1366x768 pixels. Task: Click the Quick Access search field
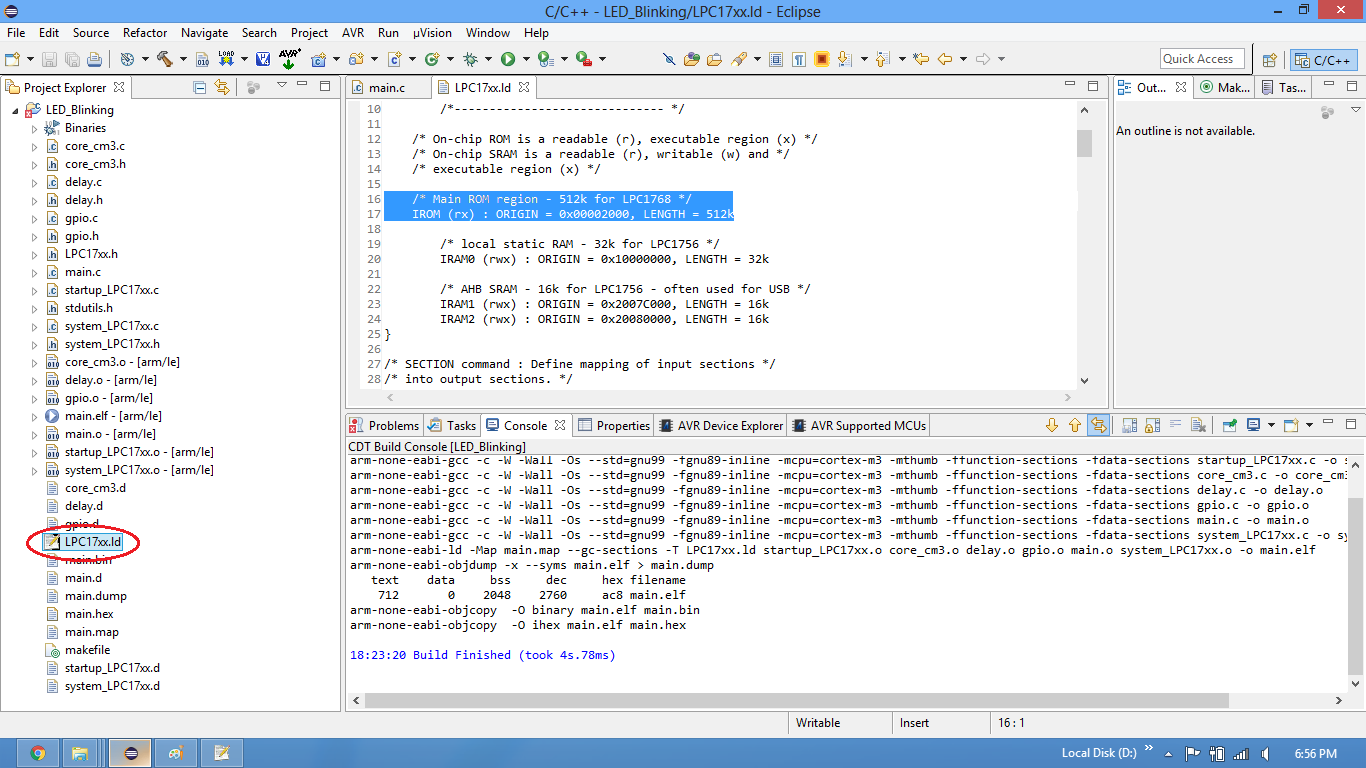1202,59
